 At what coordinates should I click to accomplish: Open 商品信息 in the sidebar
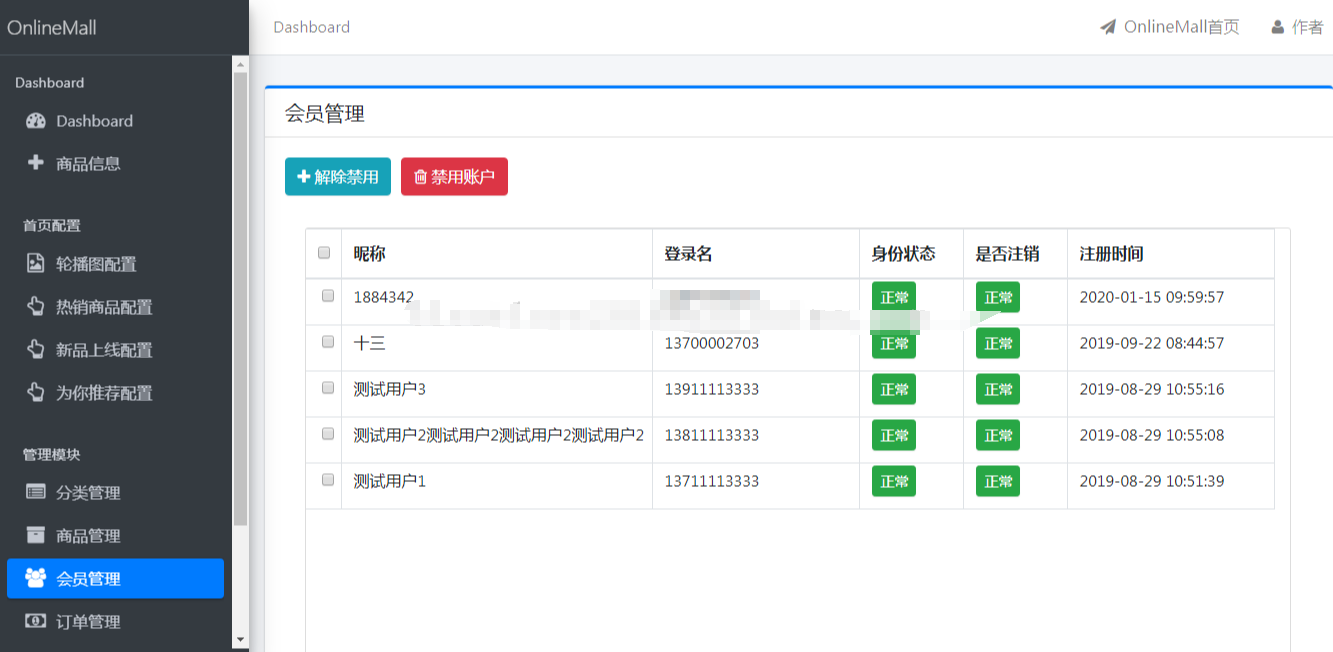click(115, 163)
